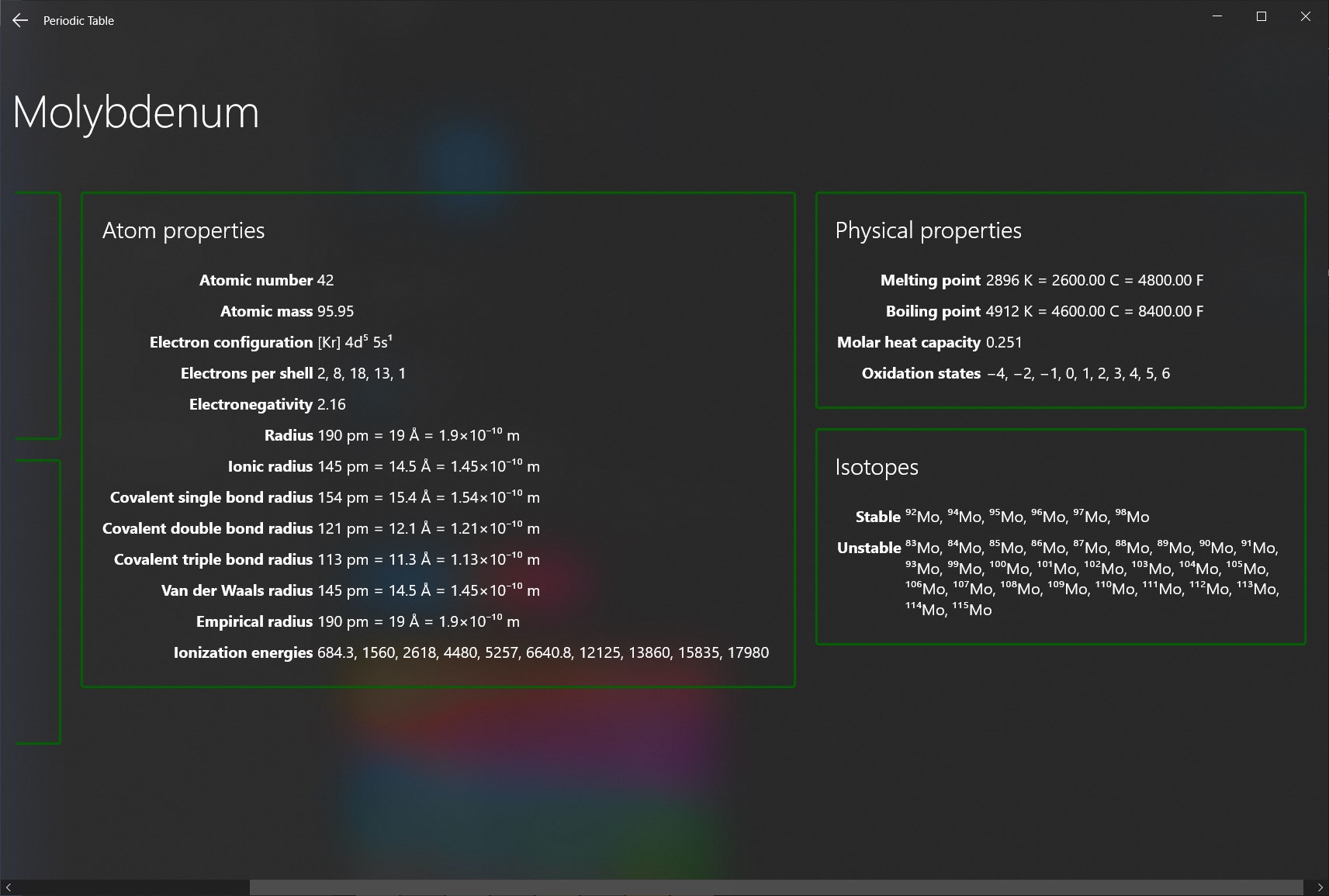Click the 'Oxidation states' label
This screenshot has width=1329, height=896.
click(x=922, y=373)
